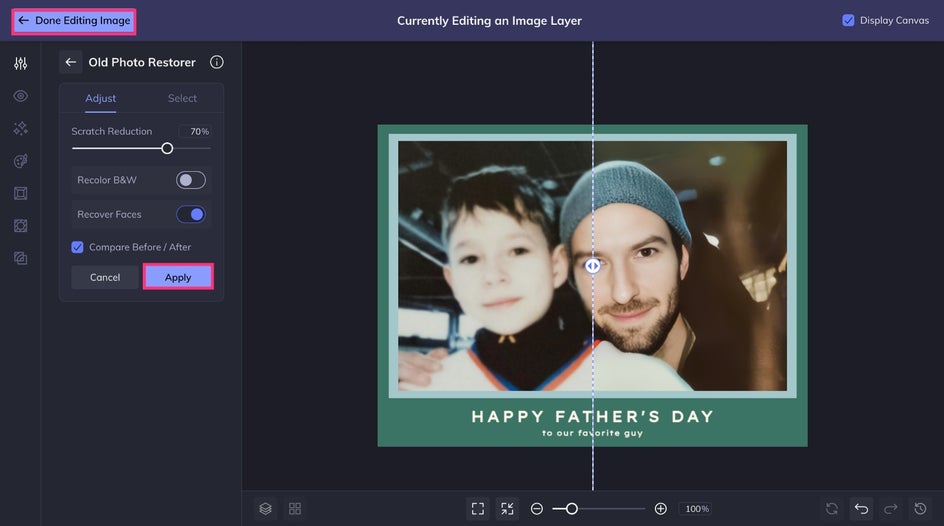Click the HAPPY FATHER'S DAY text on canvas
The height and width of the screenshot is (526, 944).
(x=592, y=416)
